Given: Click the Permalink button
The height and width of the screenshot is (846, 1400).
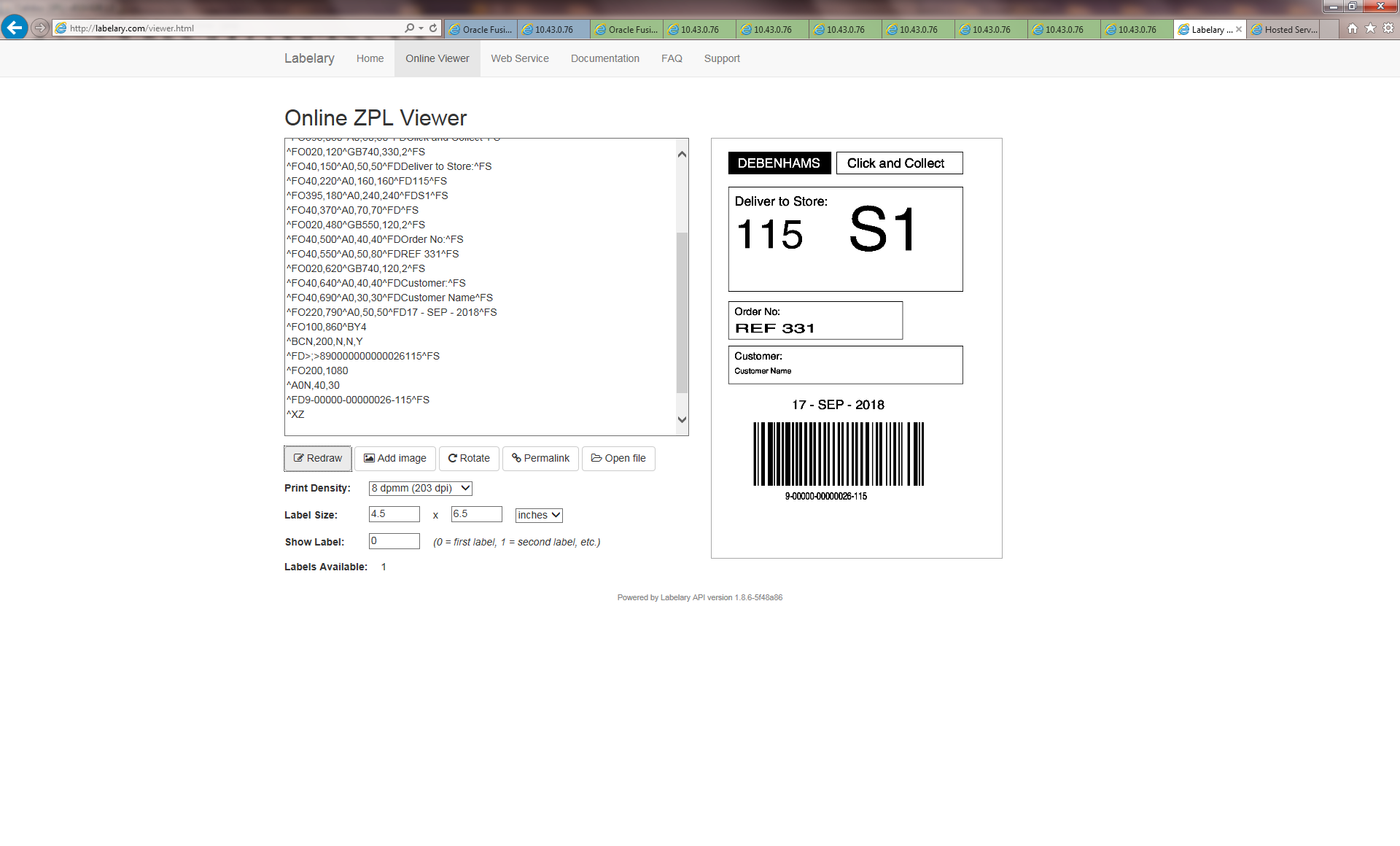Looking at the screenshot, I should [x=540, y=458].
